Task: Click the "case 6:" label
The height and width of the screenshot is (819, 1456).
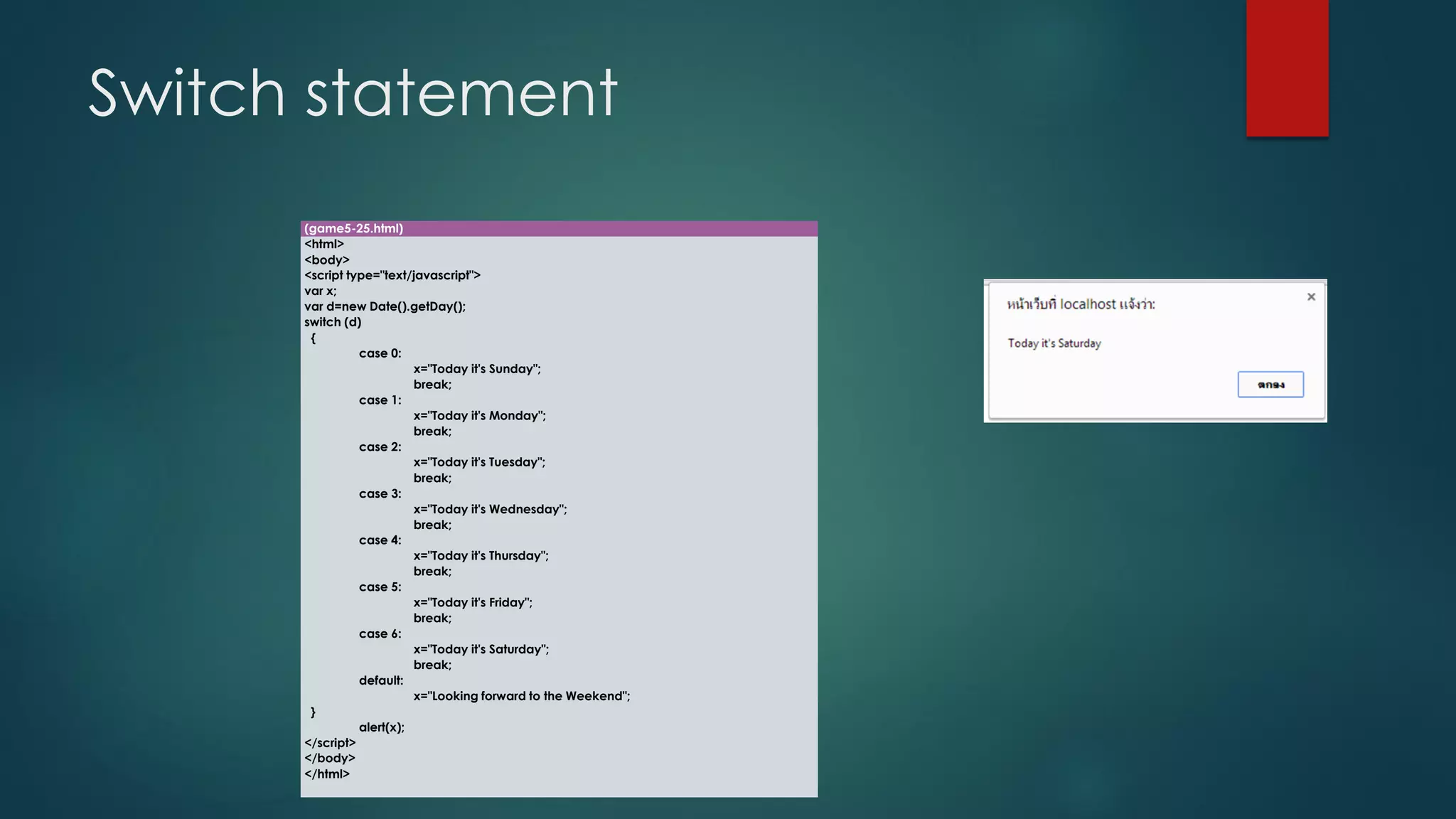Action: (380, 633)
